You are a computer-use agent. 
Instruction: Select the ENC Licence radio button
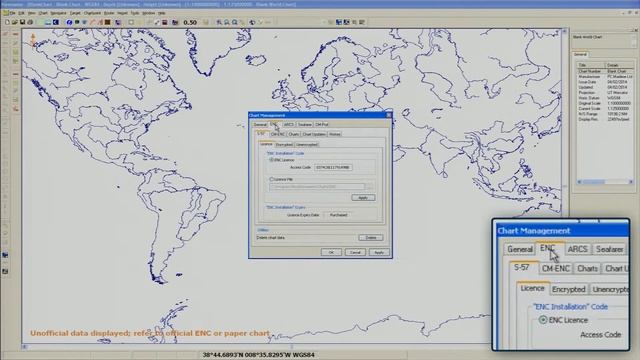coord(271,160)
